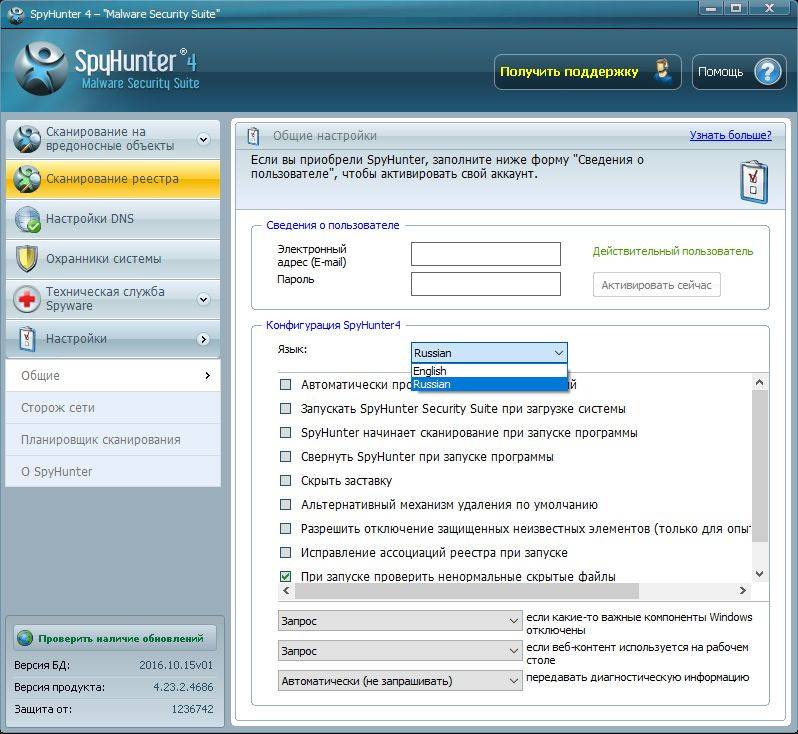Click the support agent icon

coord(662,72)
